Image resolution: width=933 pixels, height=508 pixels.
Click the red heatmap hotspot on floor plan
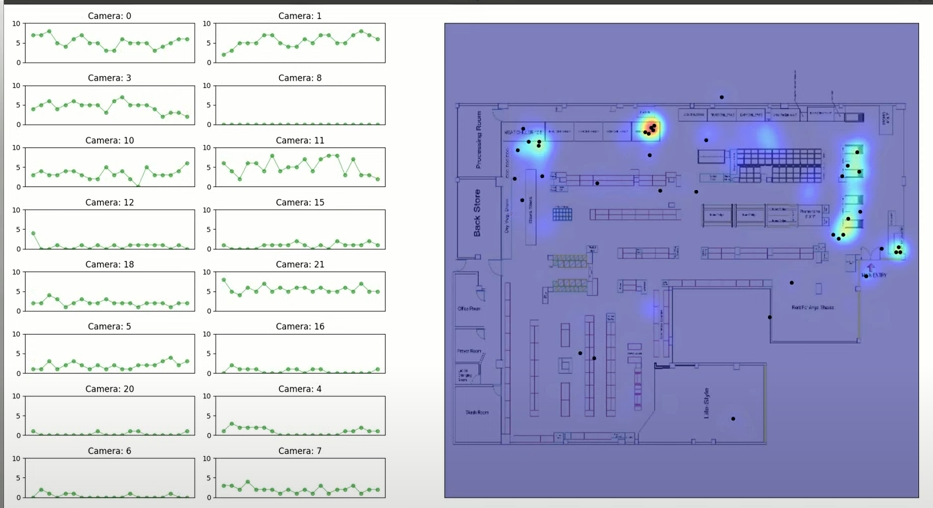point(651,128)
